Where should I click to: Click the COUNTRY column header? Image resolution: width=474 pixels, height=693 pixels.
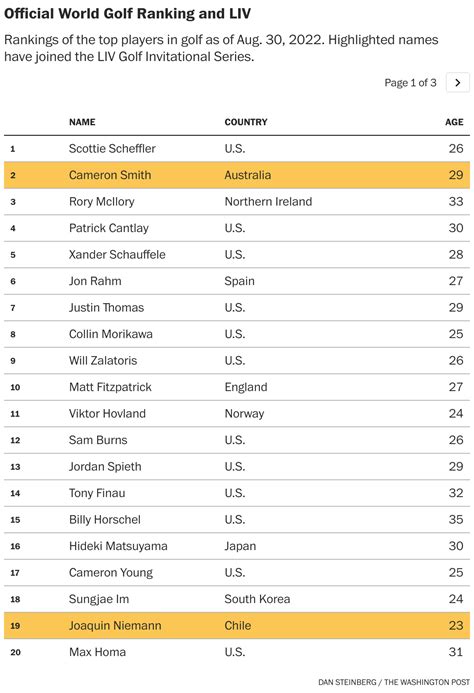[x=246, y=122]
